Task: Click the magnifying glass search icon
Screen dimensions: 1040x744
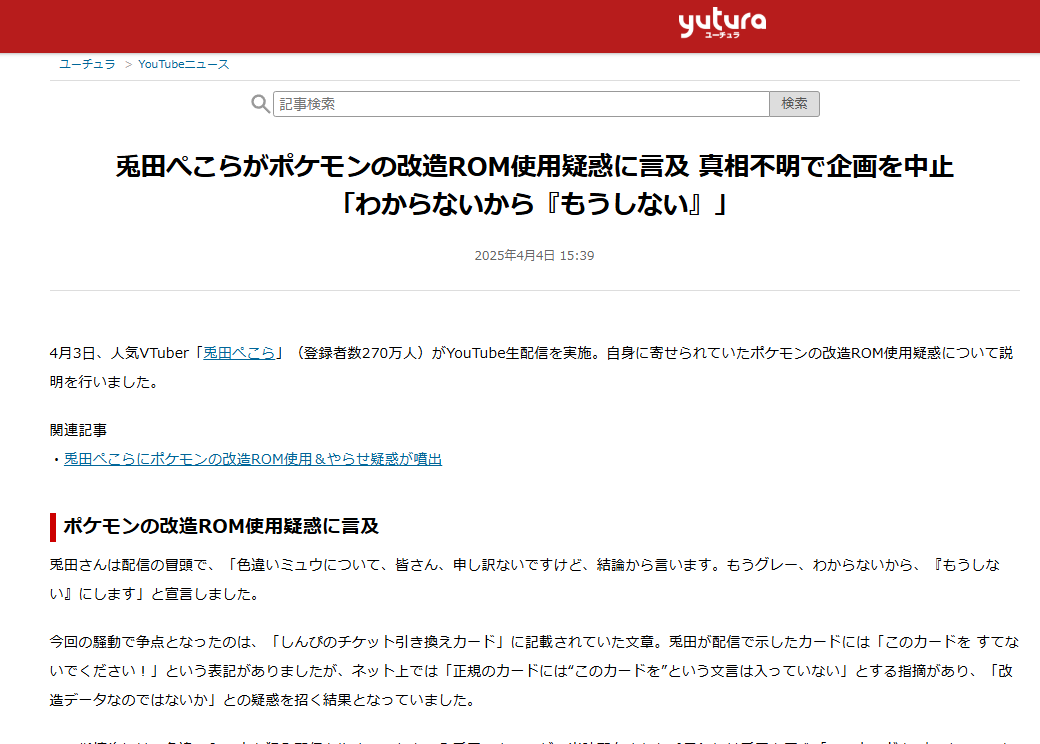Action: [x=260, y=103]
